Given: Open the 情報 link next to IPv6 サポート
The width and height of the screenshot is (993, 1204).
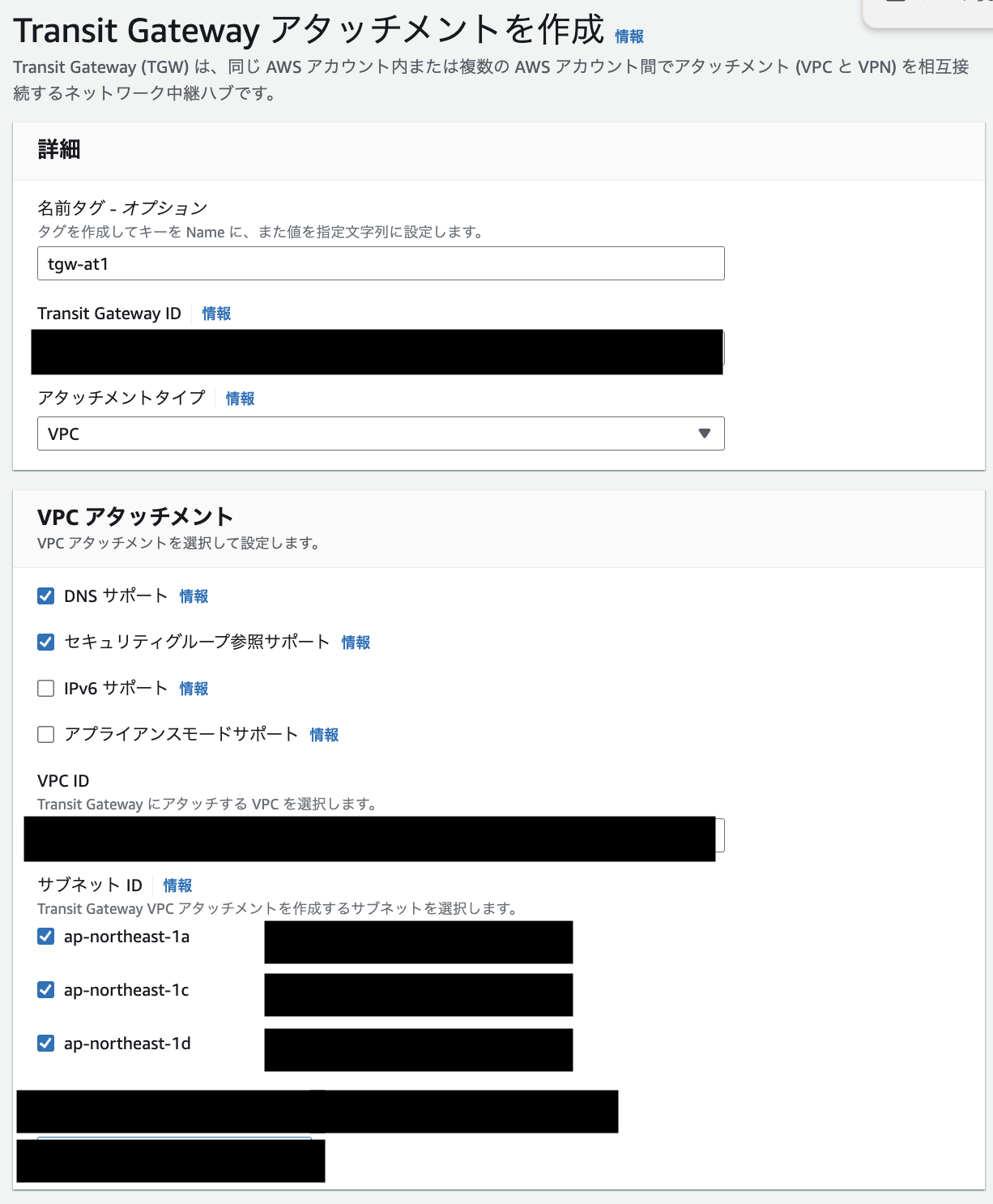Looking at the screenshot, I should 194,689.
